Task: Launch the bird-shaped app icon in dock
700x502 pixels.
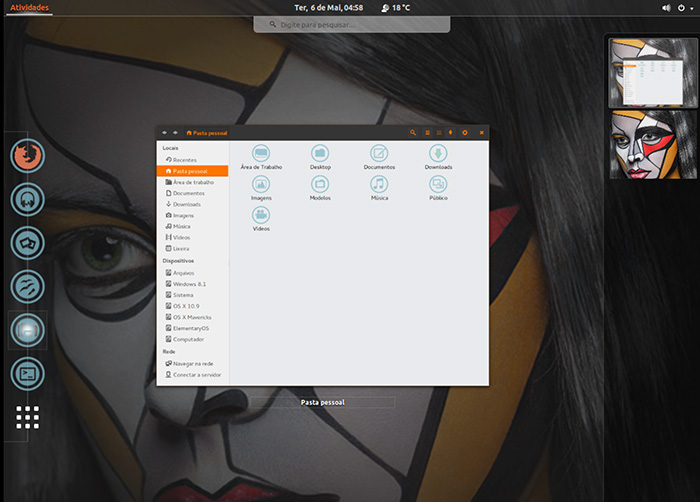Action: click(x=28, y=287)
